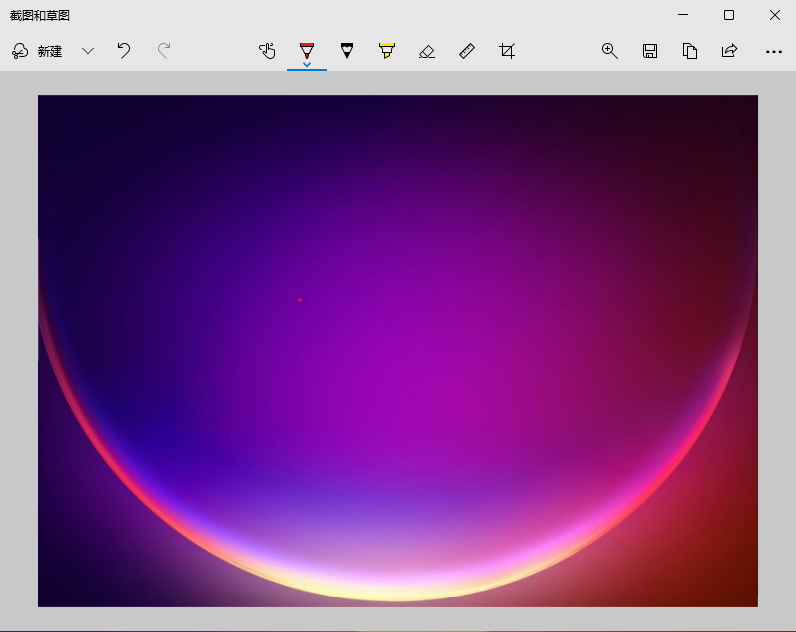Click the 新建 new snip button
The height and width of the screenshot is (632, 796).
point(38,51)
